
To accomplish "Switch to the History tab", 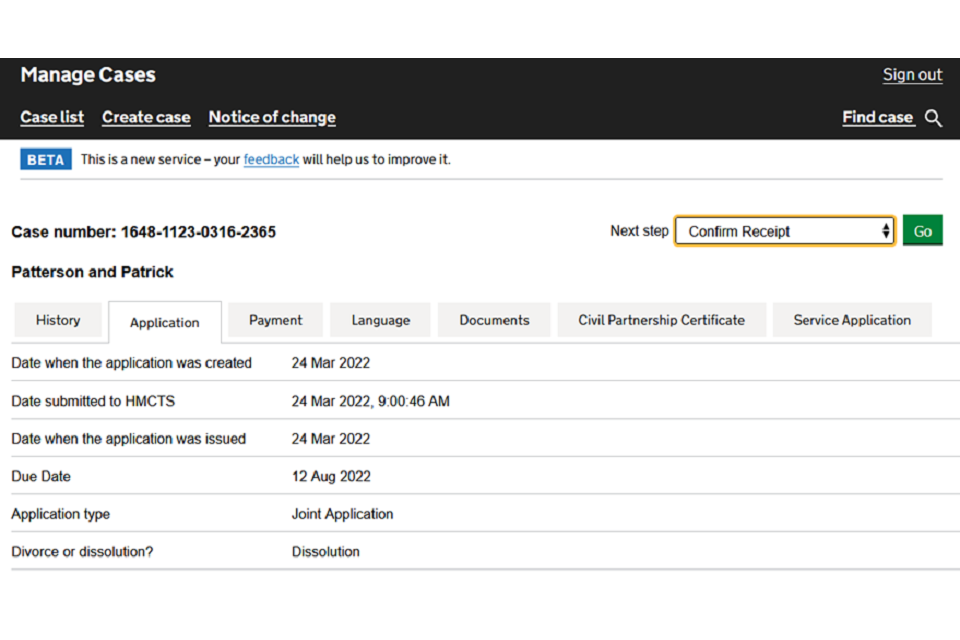I will [x=58, y=320].
